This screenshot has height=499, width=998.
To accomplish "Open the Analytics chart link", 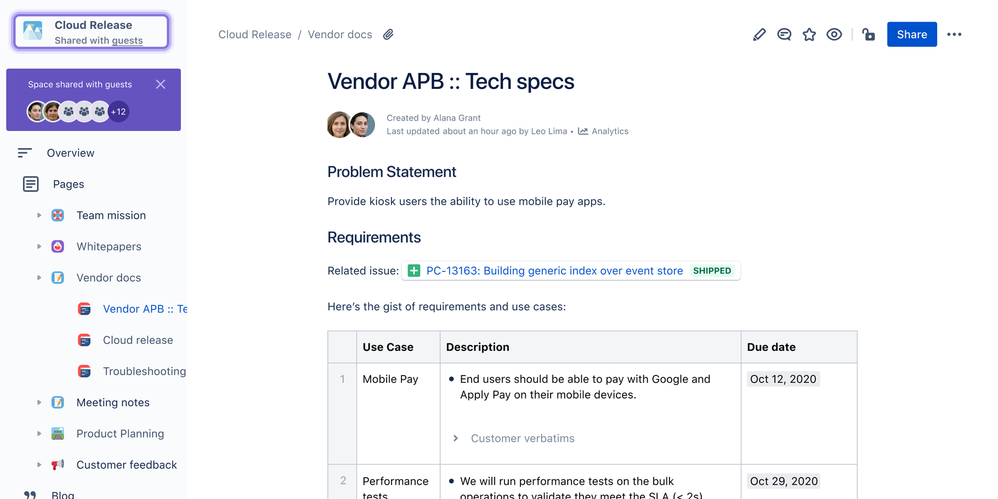I will [603, 131].
